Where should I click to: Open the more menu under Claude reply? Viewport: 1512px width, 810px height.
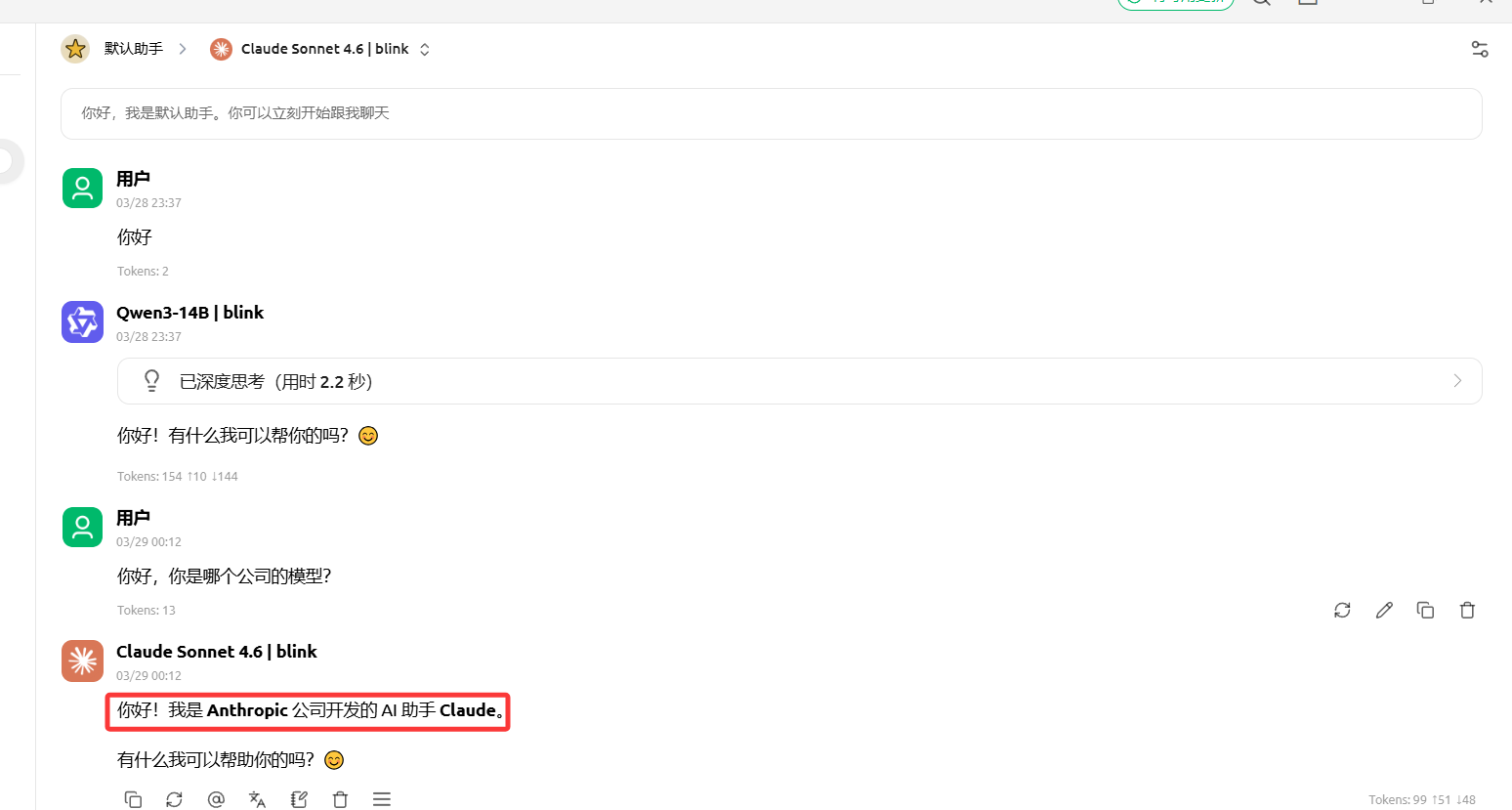[382, 799]
